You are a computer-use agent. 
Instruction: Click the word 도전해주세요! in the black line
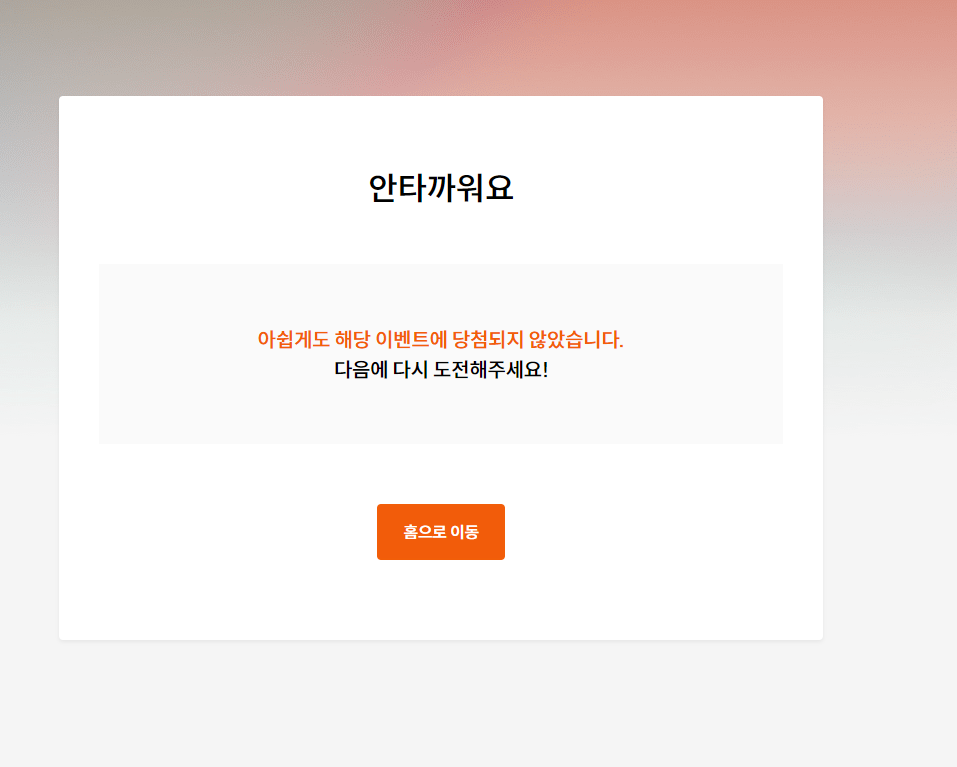[x=491, y=370]
